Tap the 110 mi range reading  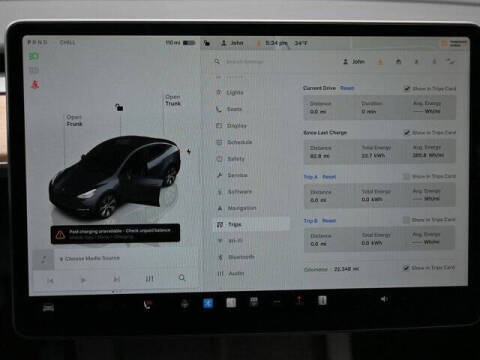(173, 43)
